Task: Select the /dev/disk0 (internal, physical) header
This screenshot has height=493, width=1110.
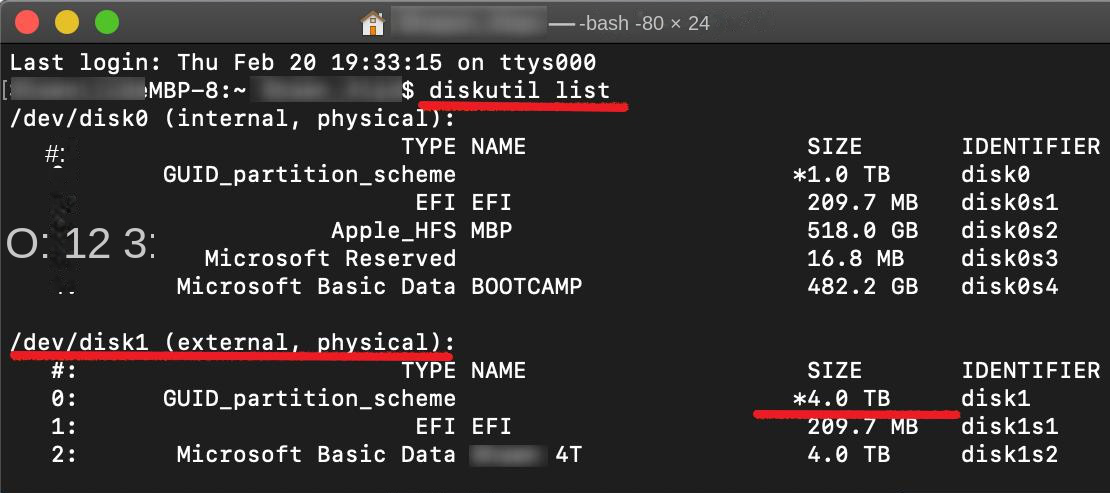Action: (x=232, y=119)
